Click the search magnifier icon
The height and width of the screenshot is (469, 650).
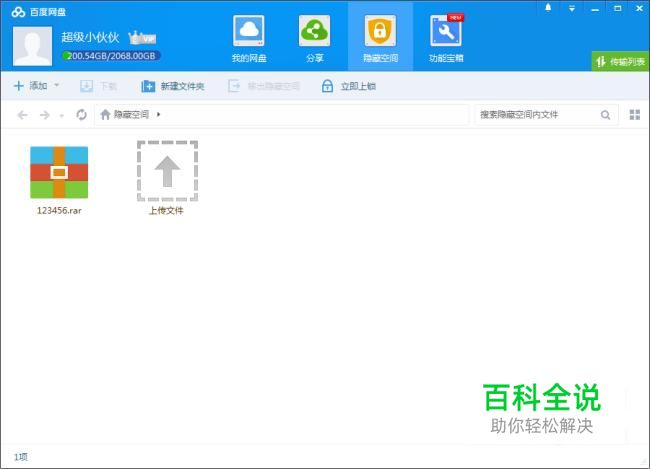[605, 115]
